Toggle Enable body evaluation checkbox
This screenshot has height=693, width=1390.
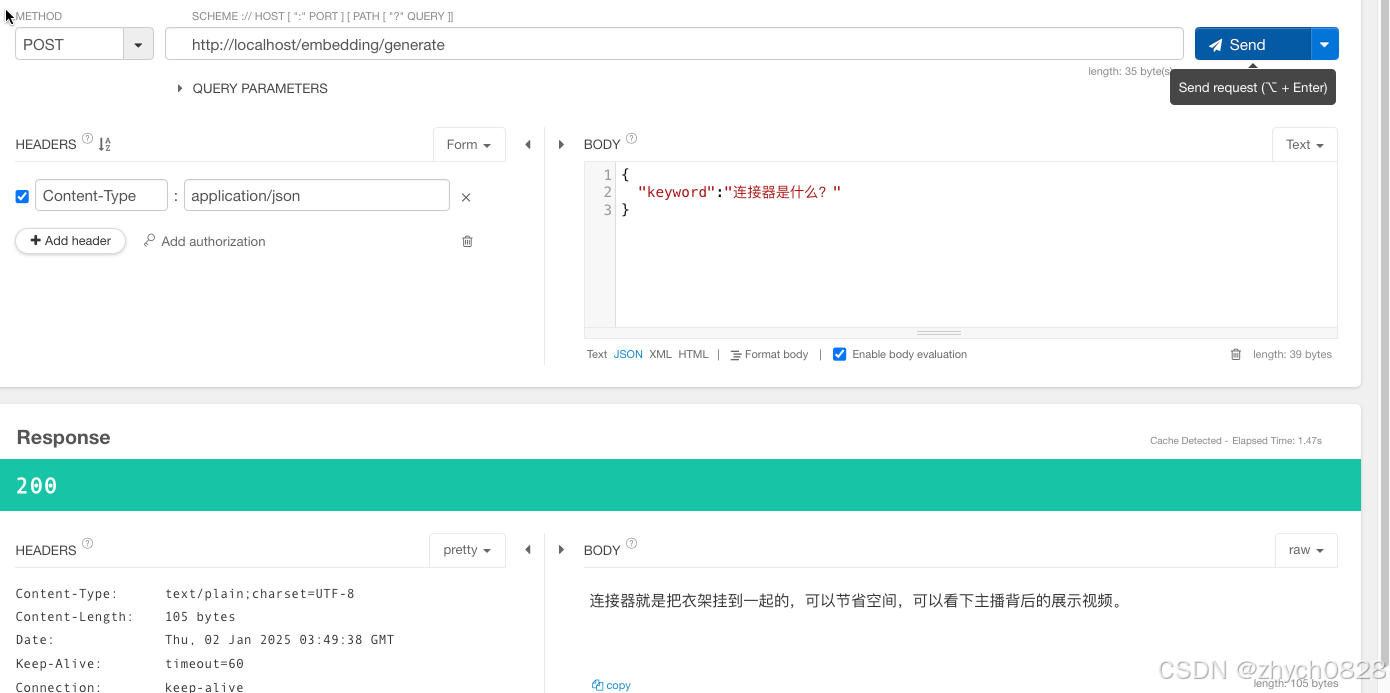[840, 354]
